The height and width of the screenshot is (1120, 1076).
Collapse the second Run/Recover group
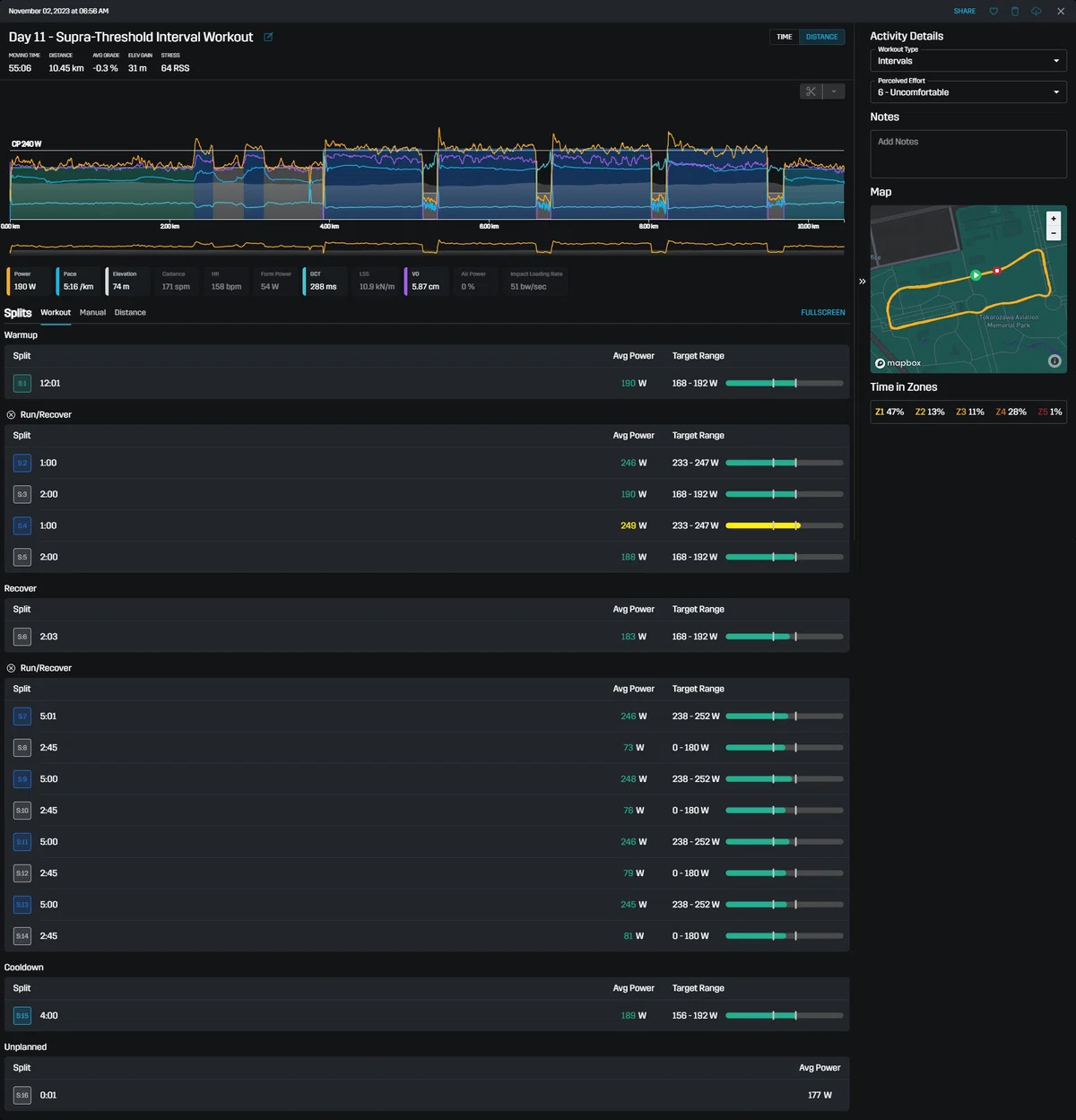click(11, 668)
